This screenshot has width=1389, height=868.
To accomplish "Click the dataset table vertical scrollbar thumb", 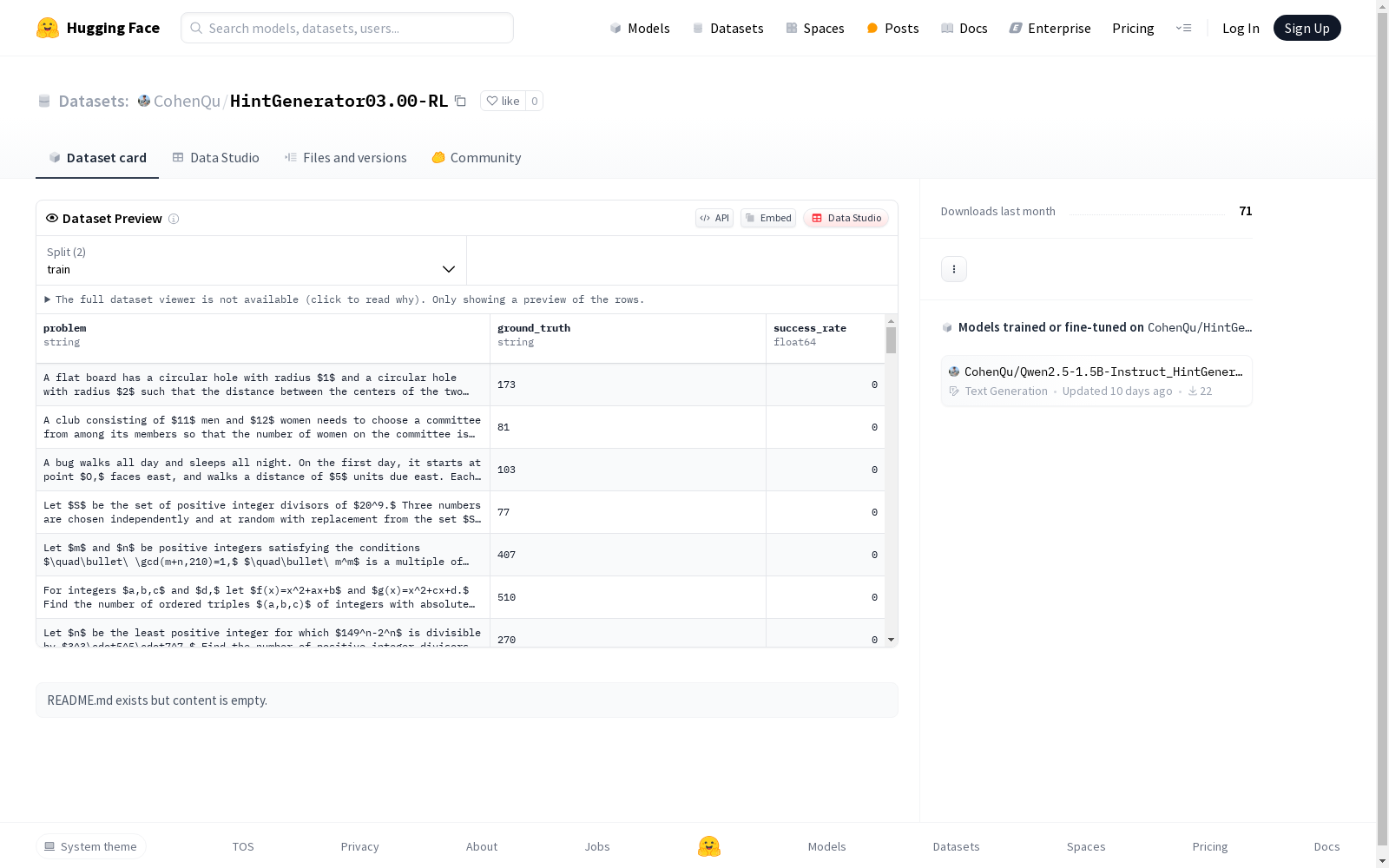I will click(891, 340).
